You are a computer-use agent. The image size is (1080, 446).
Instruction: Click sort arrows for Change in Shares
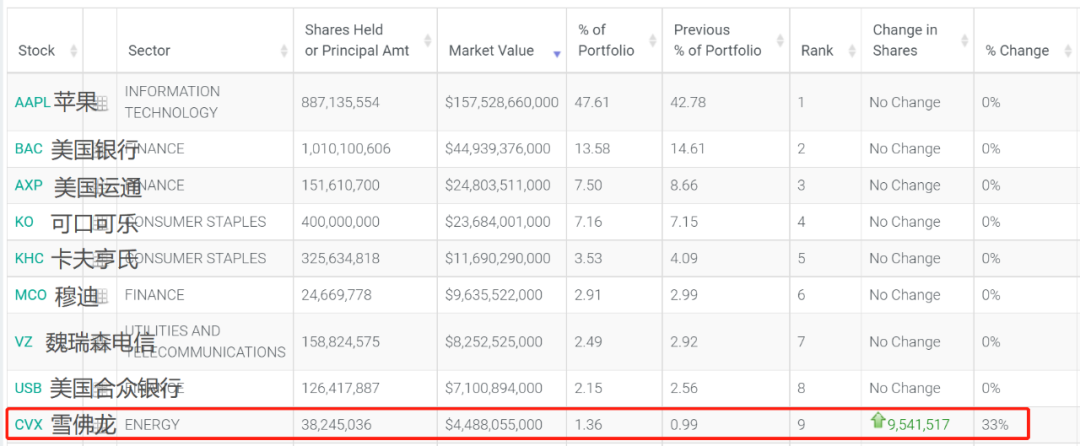tap(963, 40)
